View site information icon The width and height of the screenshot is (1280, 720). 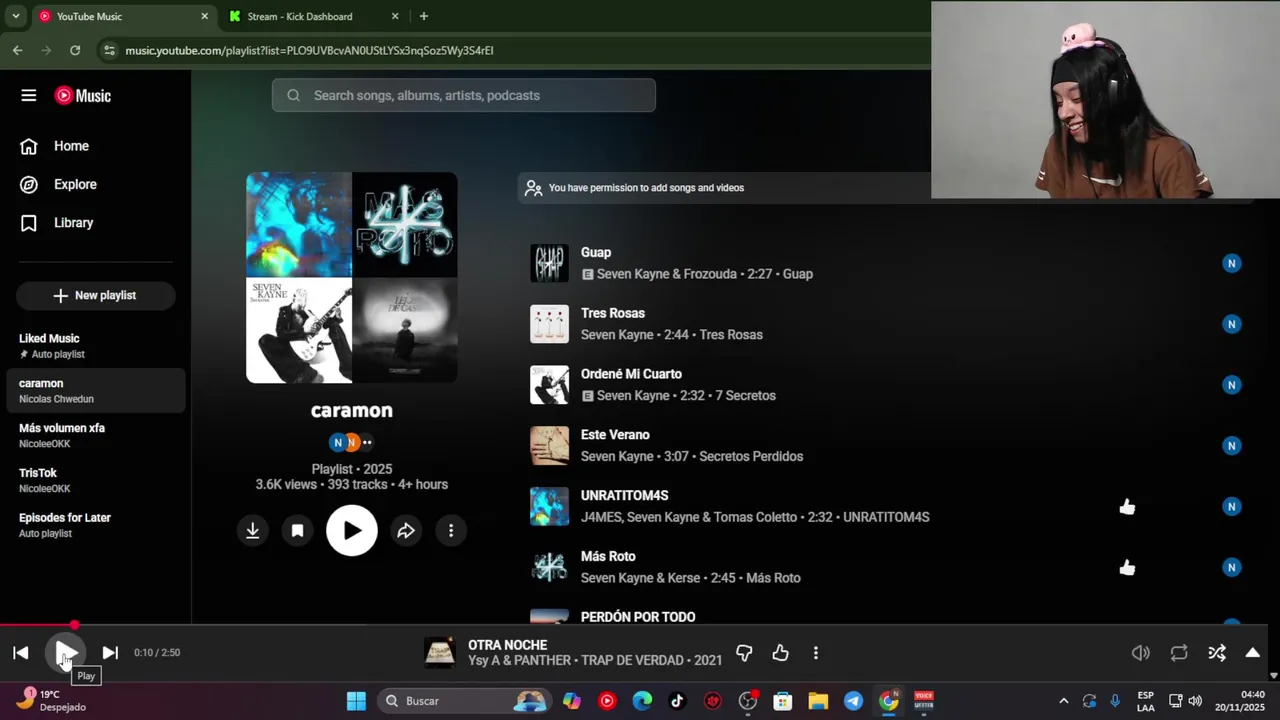pos(109,50)
